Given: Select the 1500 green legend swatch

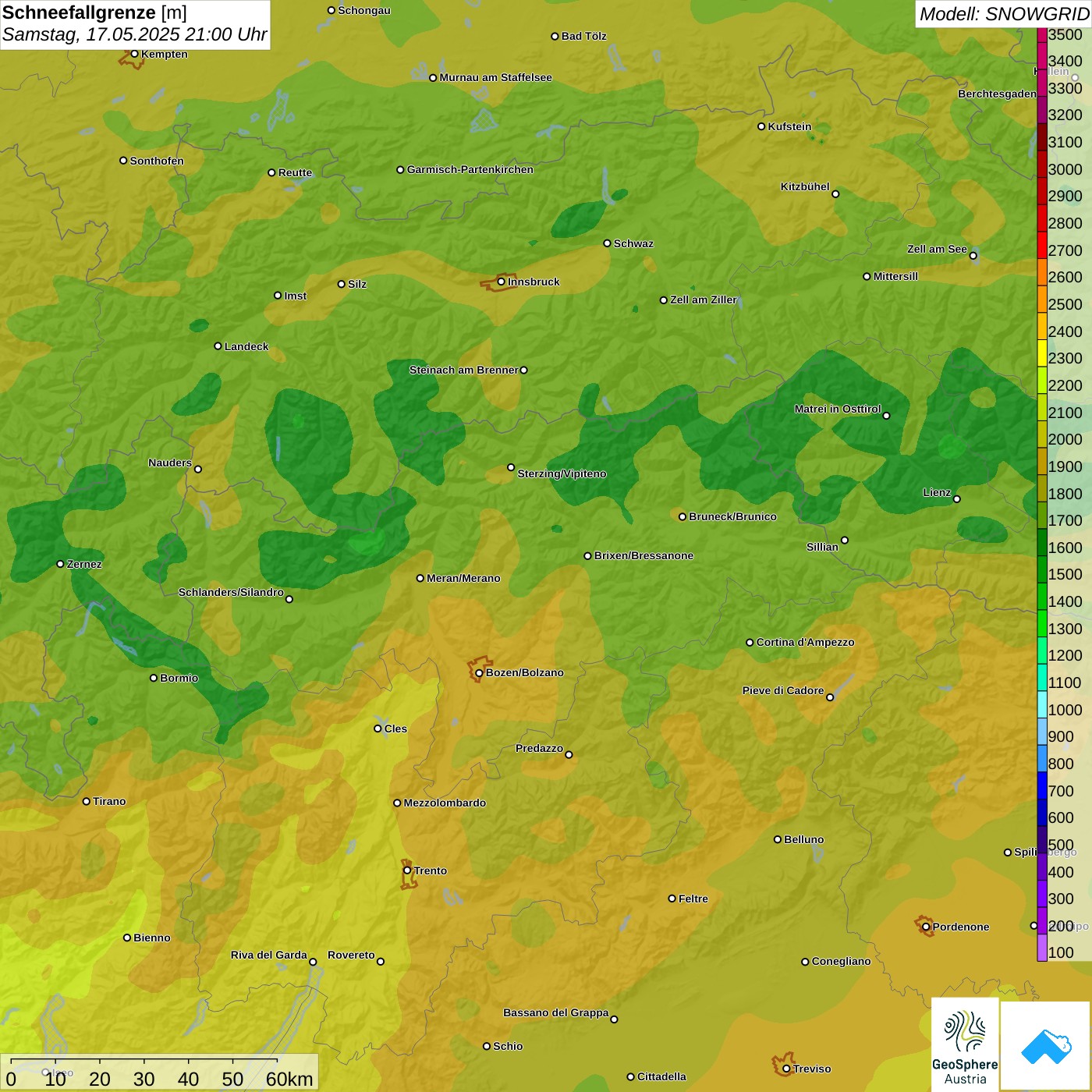Looking at the screenshot, I should click(x=1042, y=569).
